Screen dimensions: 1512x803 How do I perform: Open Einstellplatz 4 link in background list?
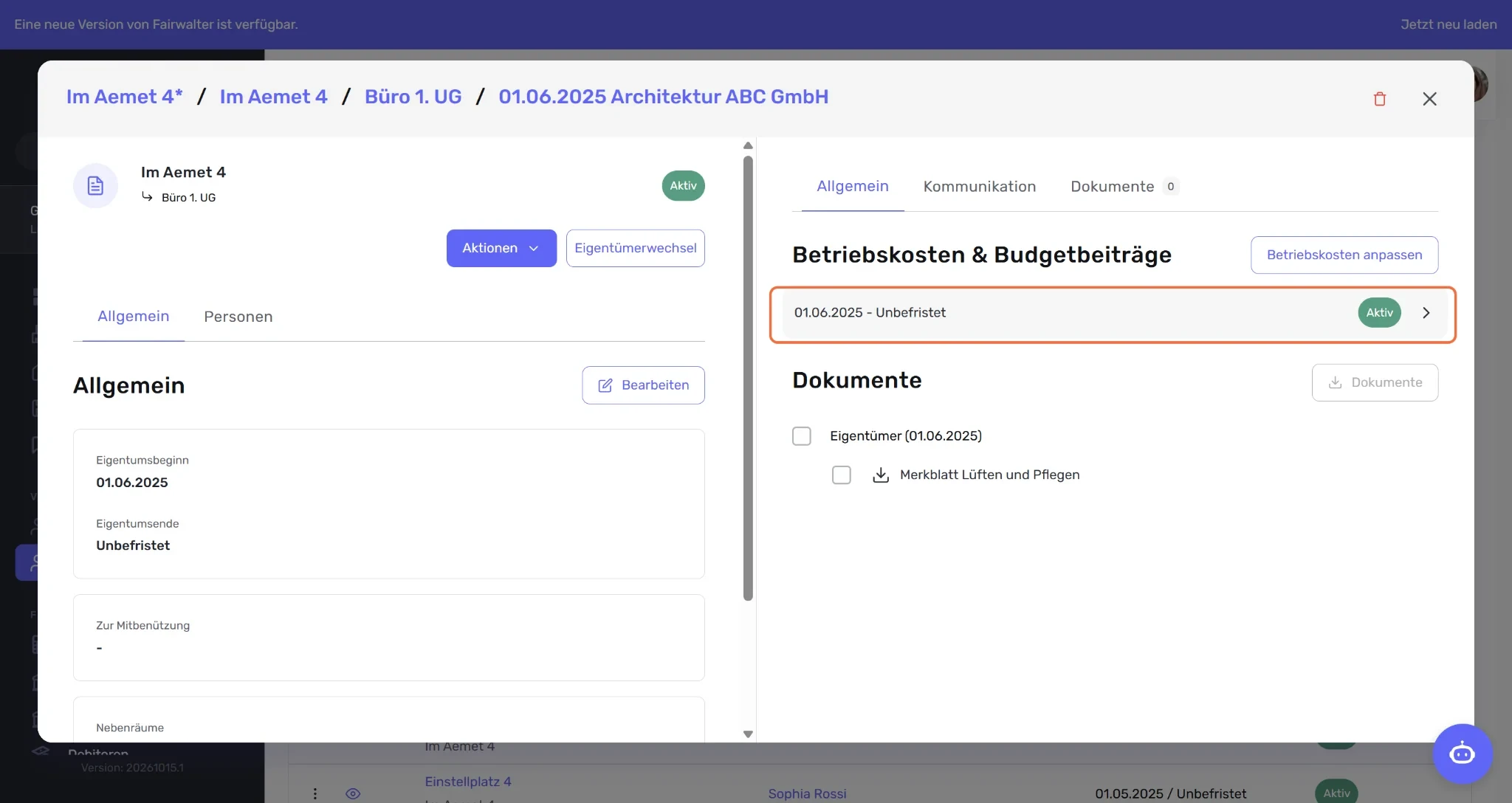pos(467,782)
